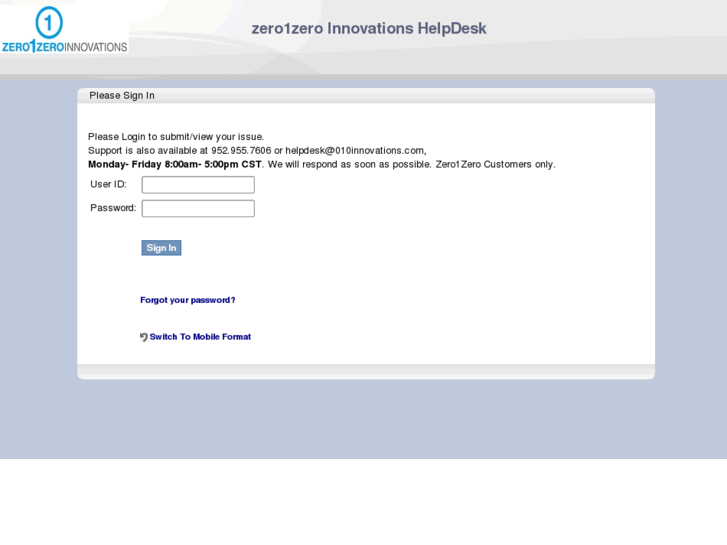Click the Password label
The height and width of the screenshot is (545, 727).
click(x=113, y=208)
